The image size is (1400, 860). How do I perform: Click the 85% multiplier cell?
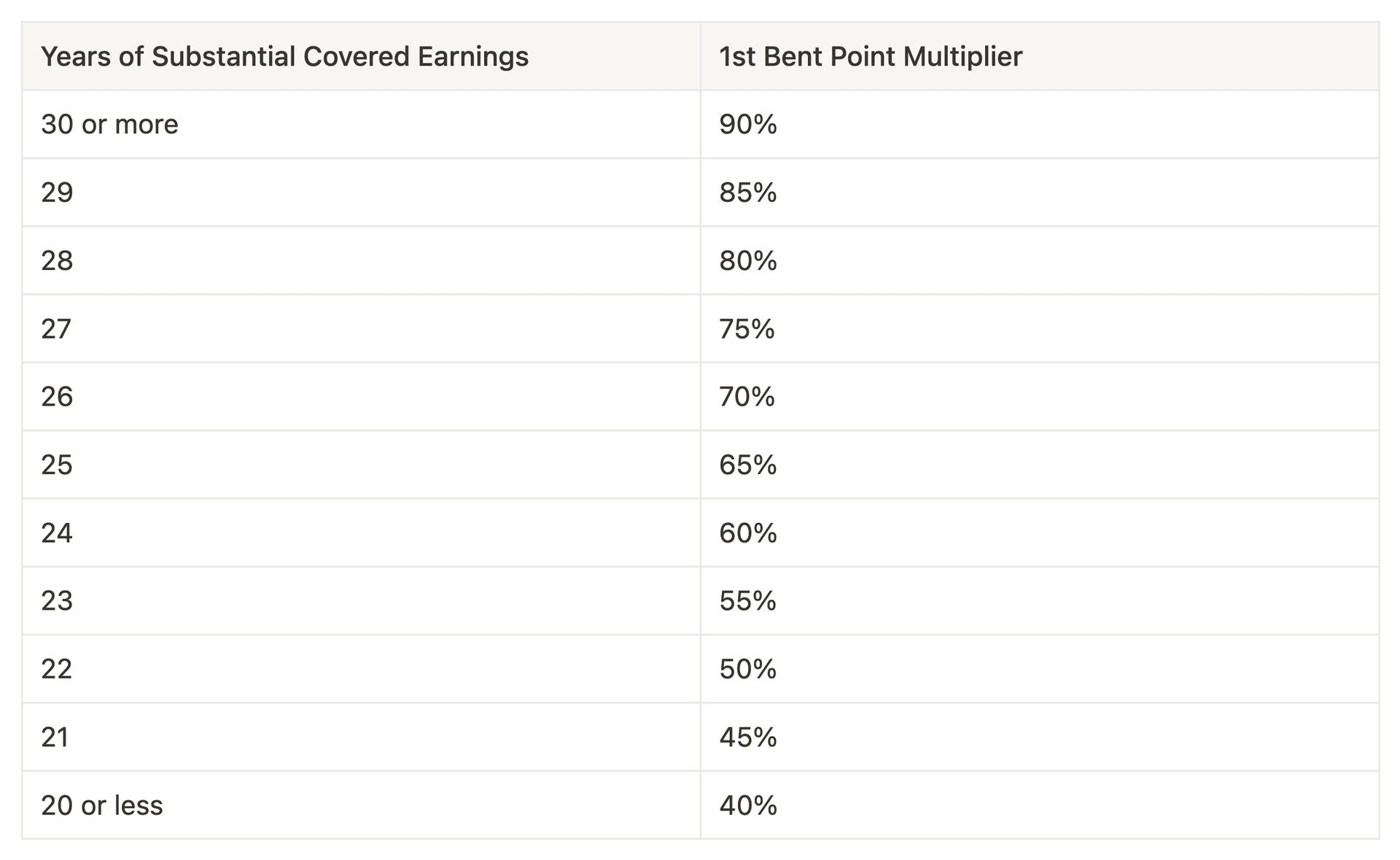click(1040, 193)
